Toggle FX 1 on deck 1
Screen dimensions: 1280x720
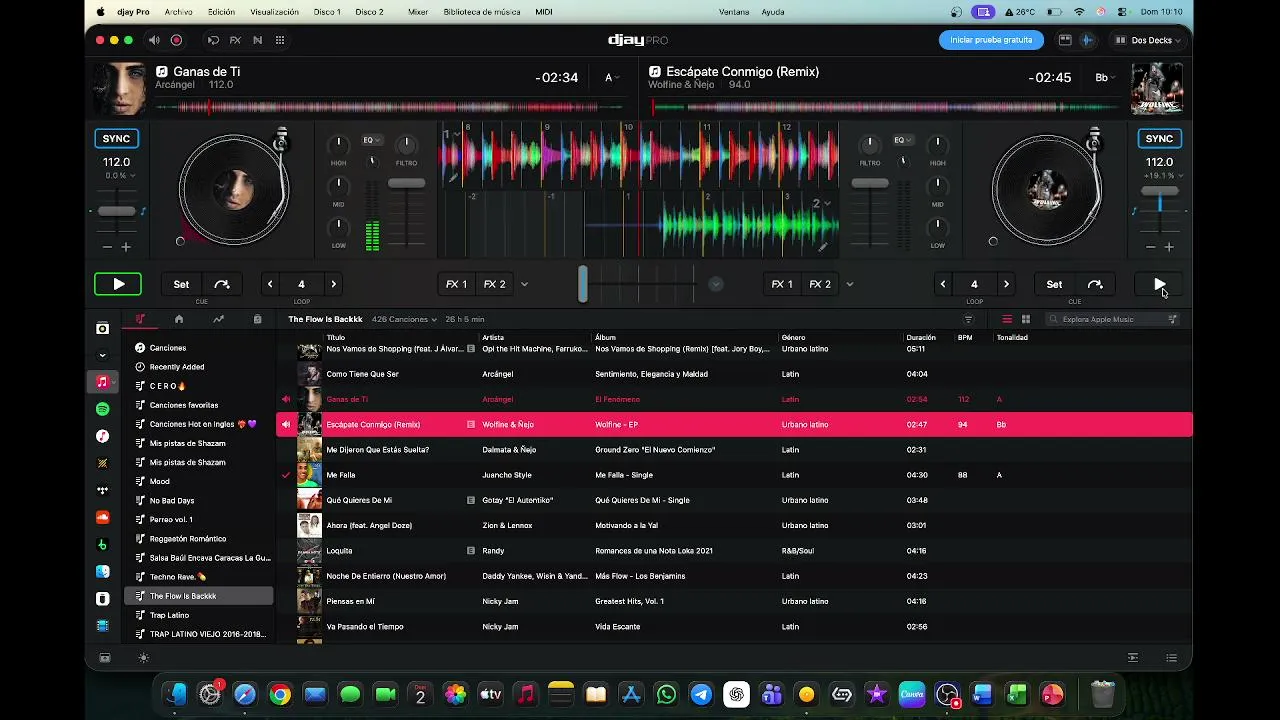pyautogui.click(x=457, y=284)
